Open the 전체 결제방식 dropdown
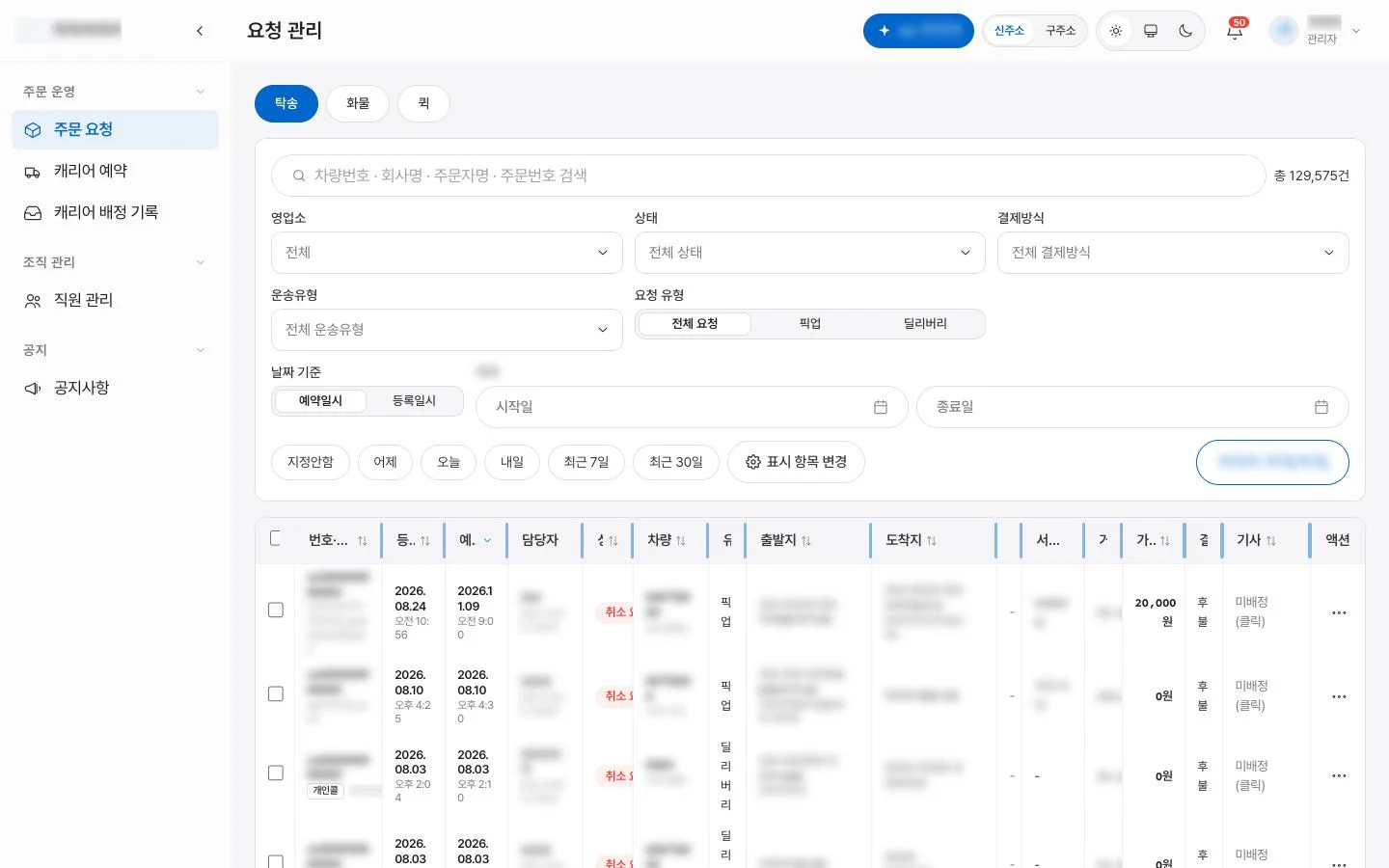This screenshot has height=868, width=1389. [x=1173, y=253]
